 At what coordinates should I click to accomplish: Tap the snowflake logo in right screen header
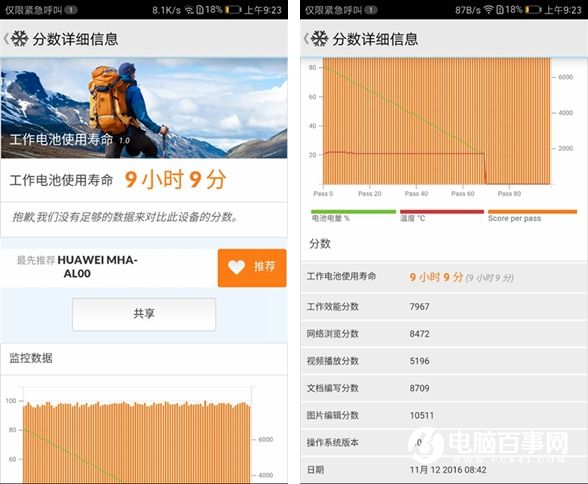[x=320, y=39]
